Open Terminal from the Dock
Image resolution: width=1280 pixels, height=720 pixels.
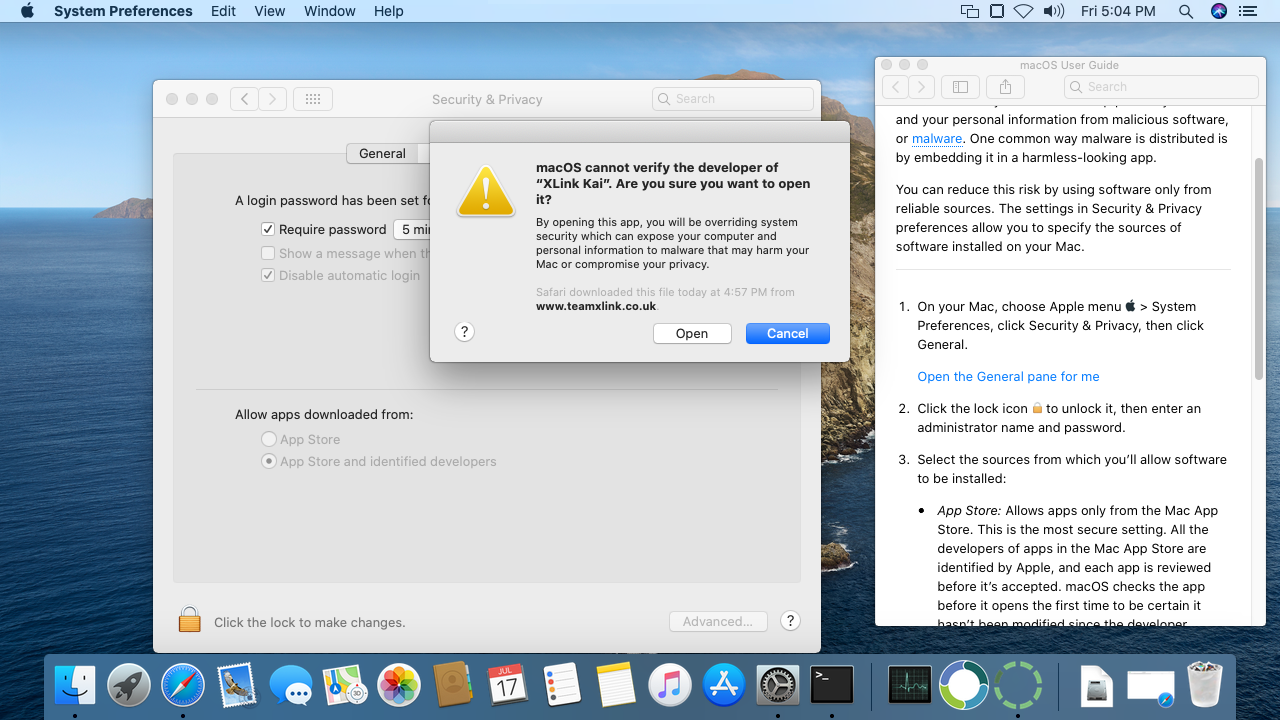[x=832, y=686]
